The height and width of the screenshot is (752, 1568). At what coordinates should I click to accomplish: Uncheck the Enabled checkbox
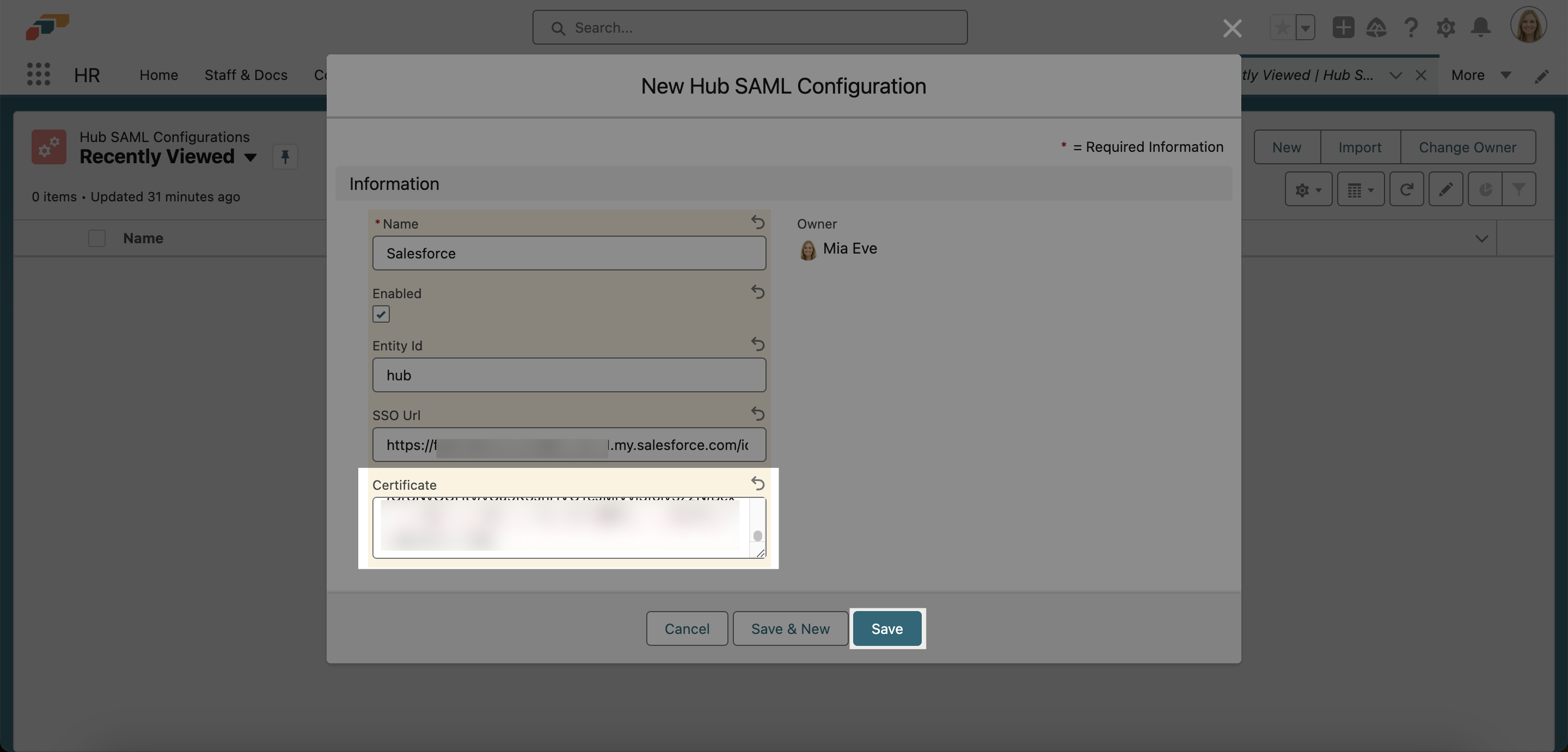tap(381, 314)
